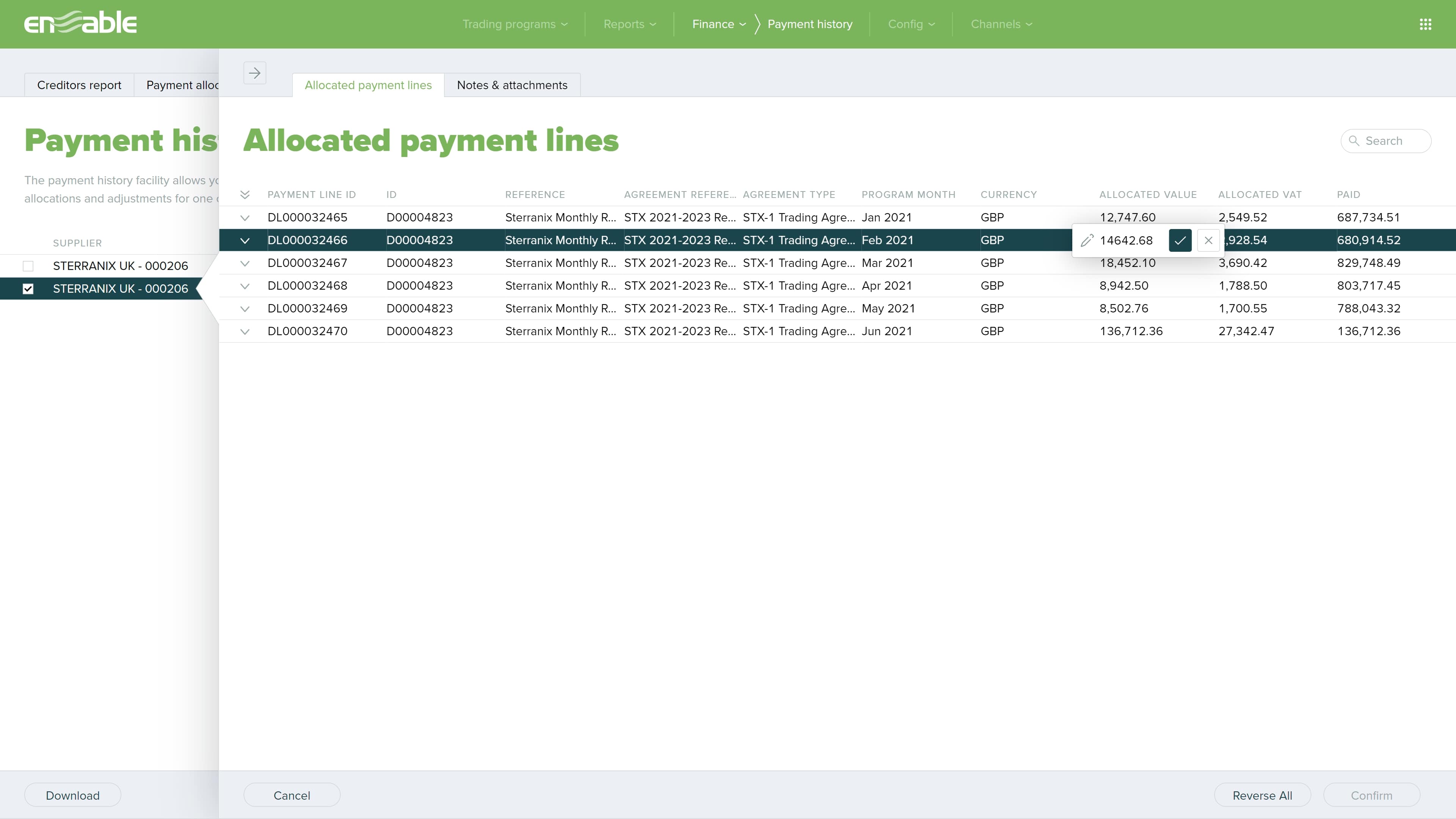Click the right-arrow collapse panel button
1456x819 pixels.
tap(254, 73)
